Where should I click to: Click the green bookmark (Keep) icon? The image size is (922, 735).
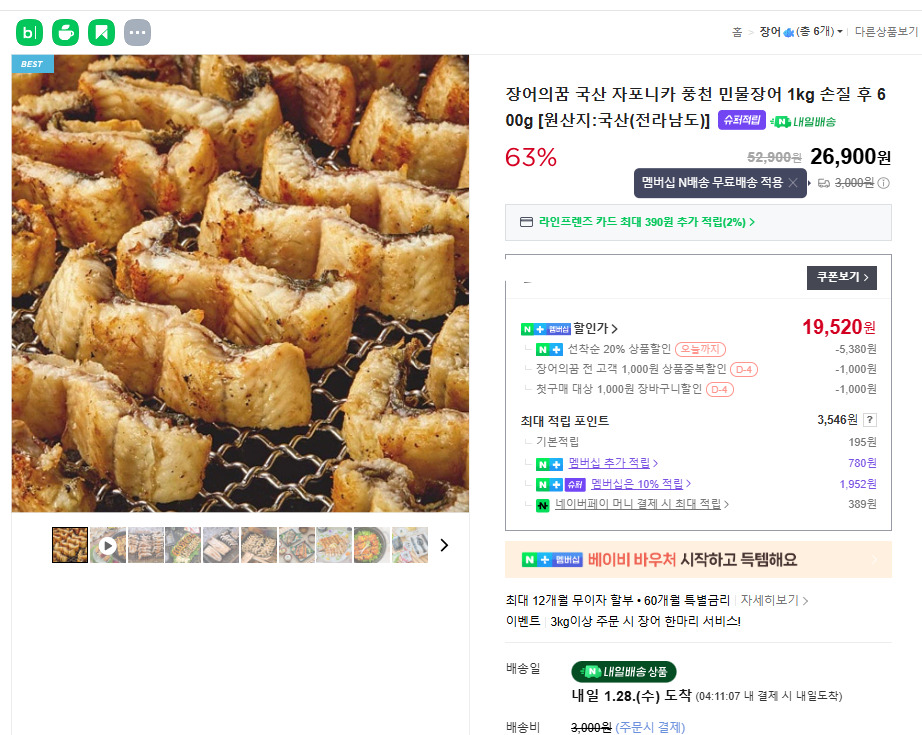tap(101, 32)
